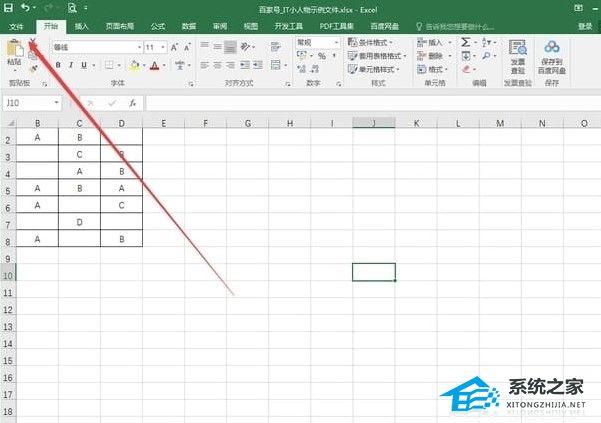Click the formula bar input field
Image resolution: width=601 pixels, height=423 pixels.
pyautogui.click(x=373, y=103)
